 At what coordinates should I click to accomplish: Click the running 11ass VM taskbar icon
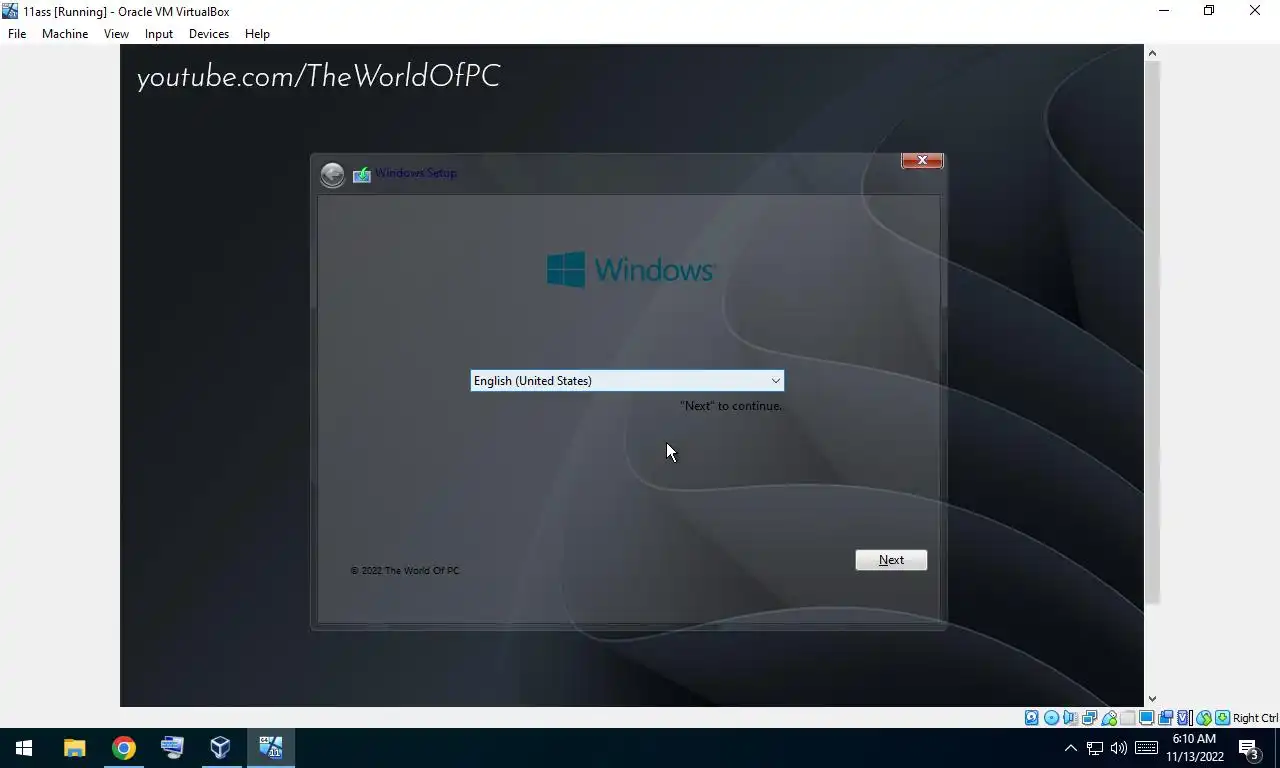pos(270,748)
